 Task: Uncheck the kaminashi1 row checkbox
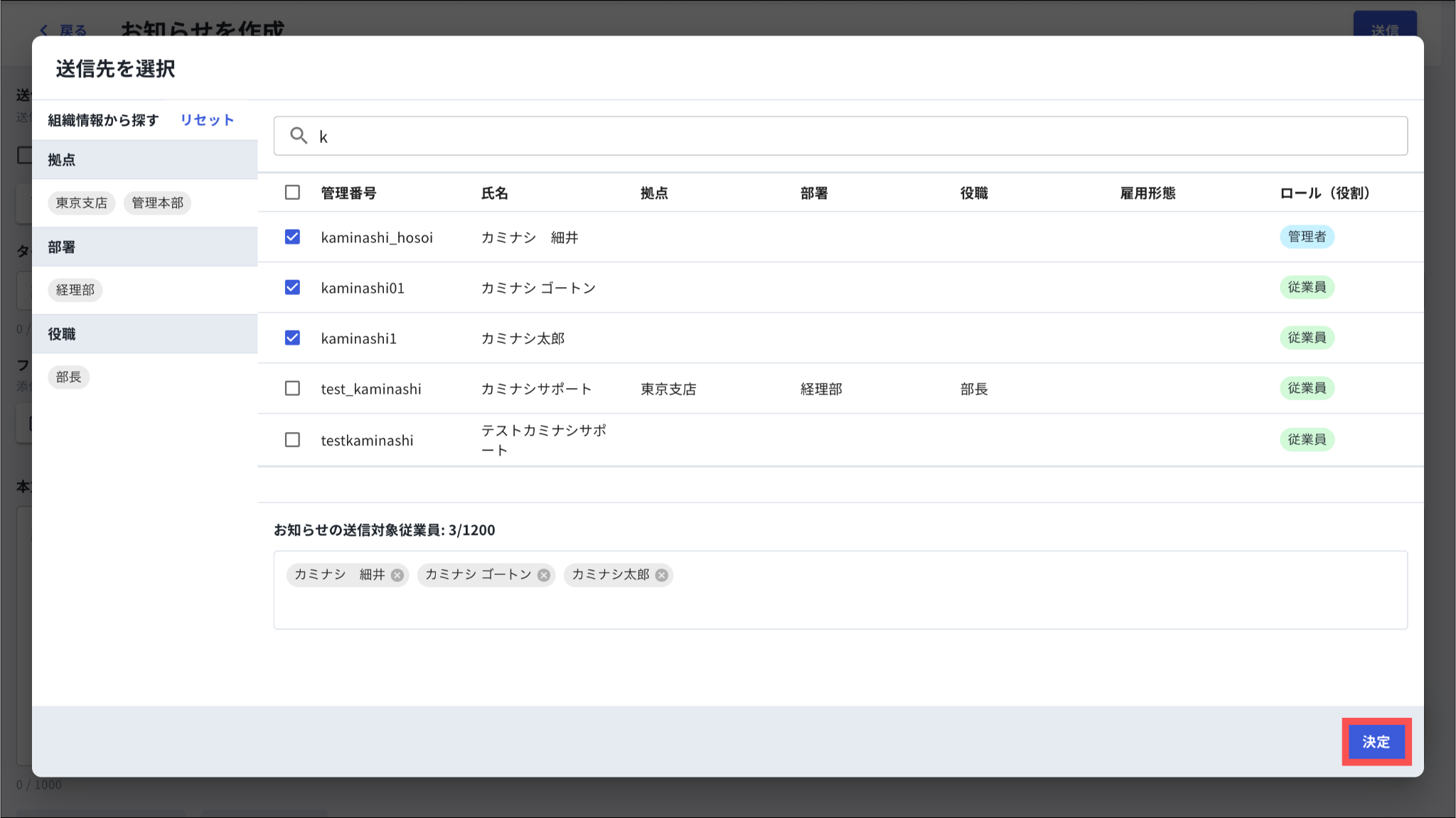pos(292,338)
